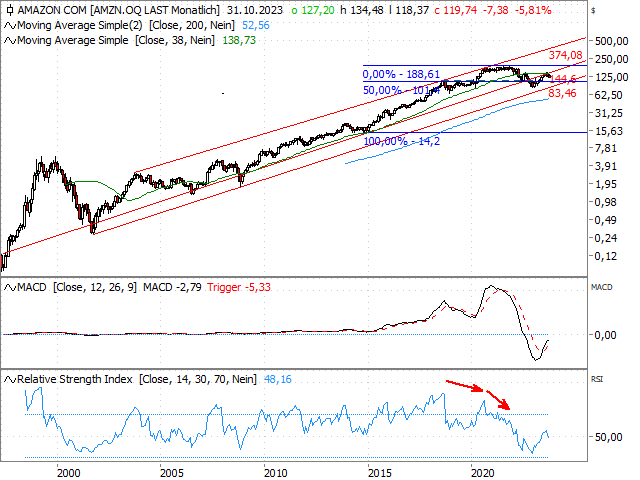Click the 2005 year label on time axis

pyautogui.click(x=172, y=473)
